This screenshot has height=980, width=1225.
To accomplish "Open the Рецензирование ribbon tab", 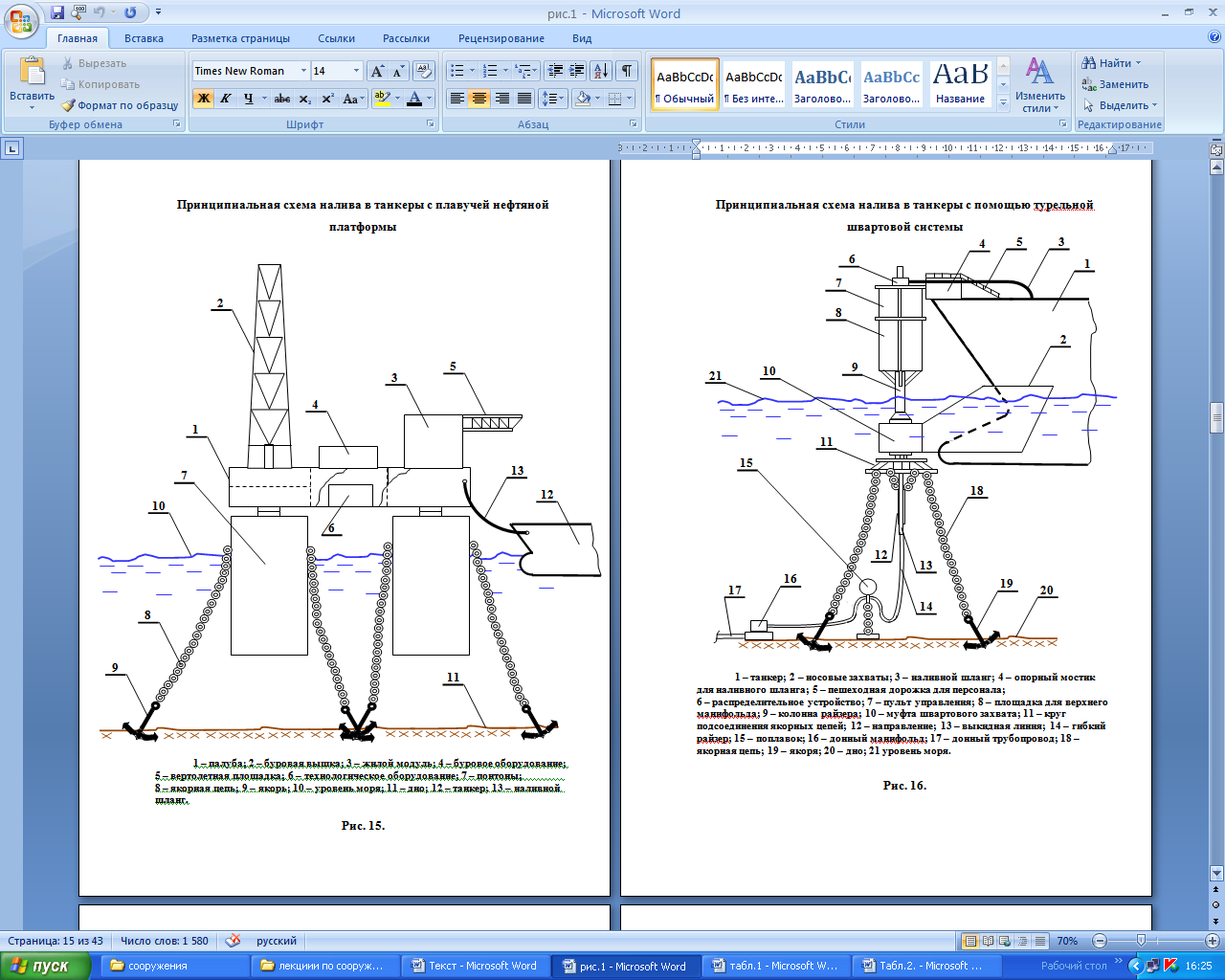I will (x=501, y=38).
